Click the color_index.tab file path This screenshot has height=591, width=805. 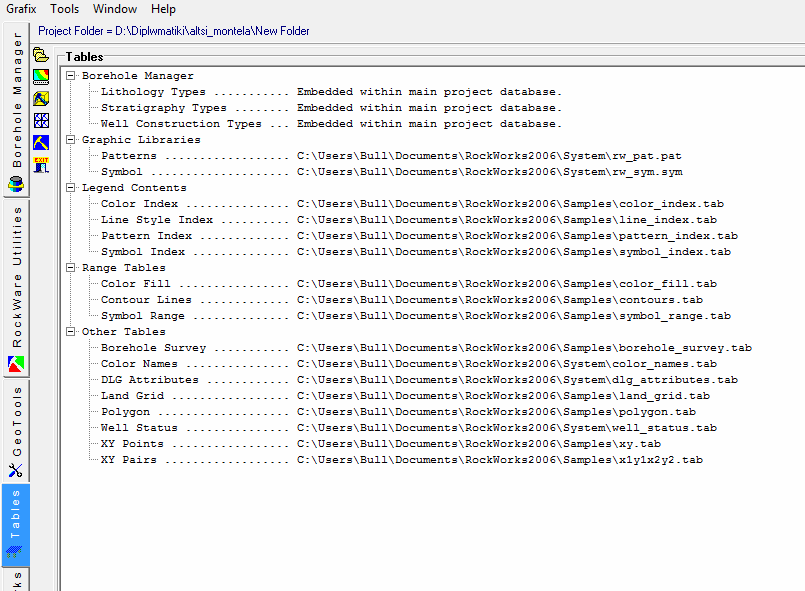click(x=510, y=204)
